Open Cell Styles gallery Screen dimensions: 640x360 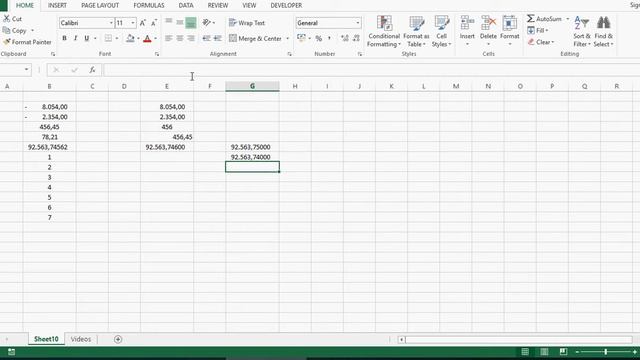[442, 31]
